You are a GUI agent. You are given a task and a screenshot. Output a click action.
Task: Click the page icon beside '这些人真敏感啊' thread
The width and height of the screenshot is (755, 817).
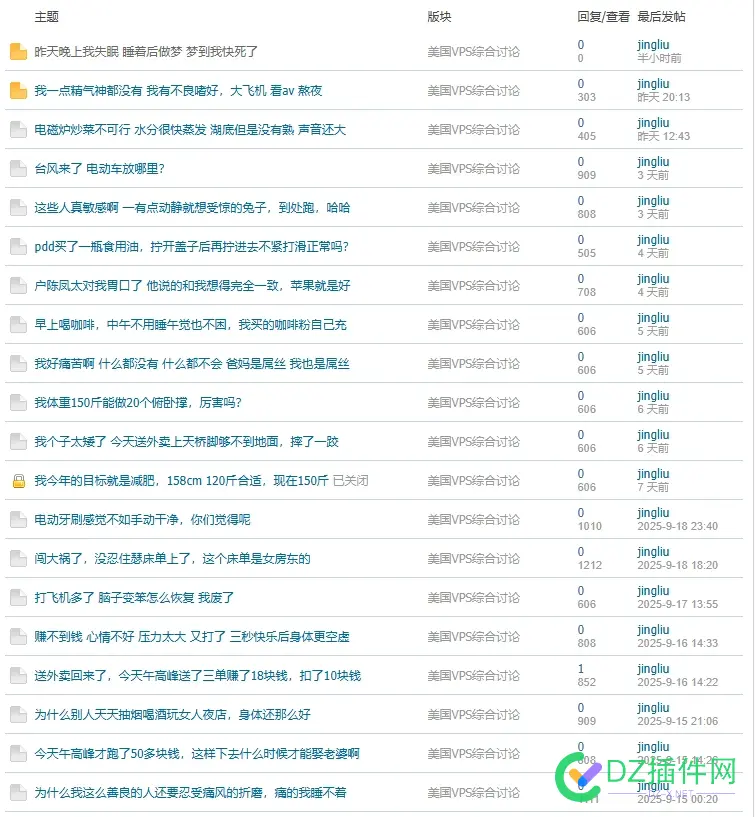(18, 208)
